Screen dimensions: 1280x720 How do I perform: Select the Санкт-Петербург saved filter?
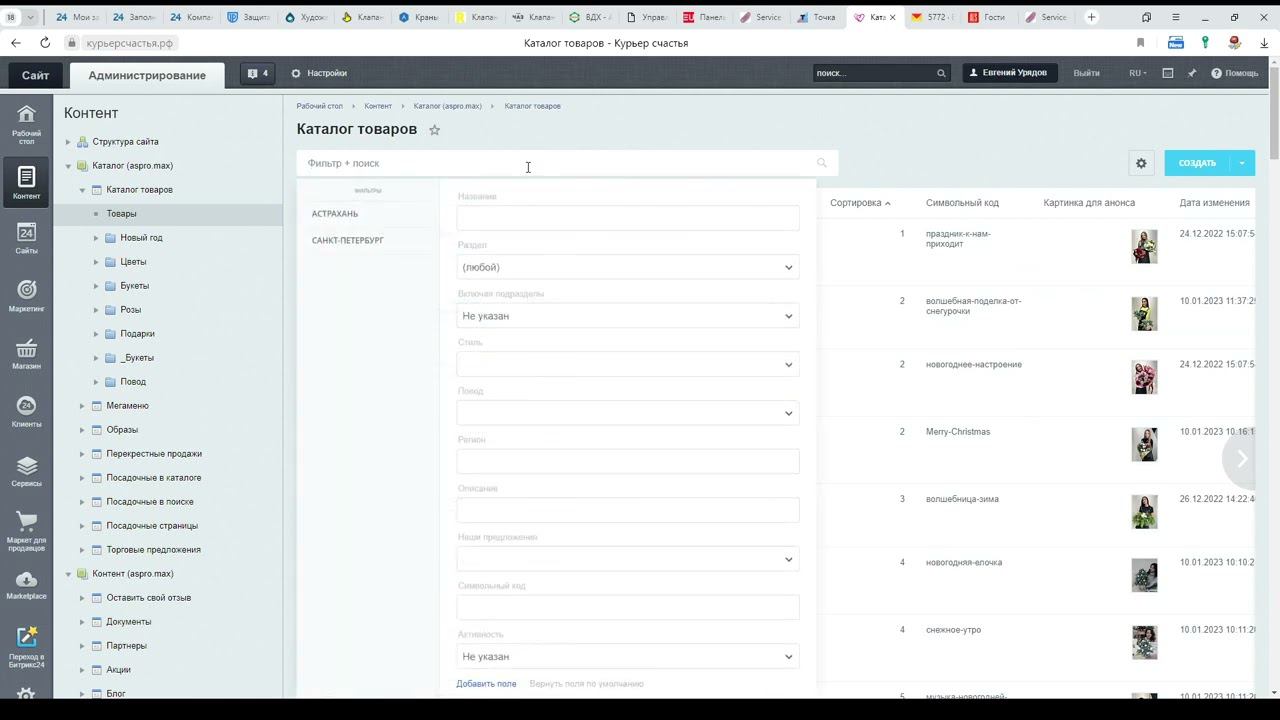coord(348,241)
